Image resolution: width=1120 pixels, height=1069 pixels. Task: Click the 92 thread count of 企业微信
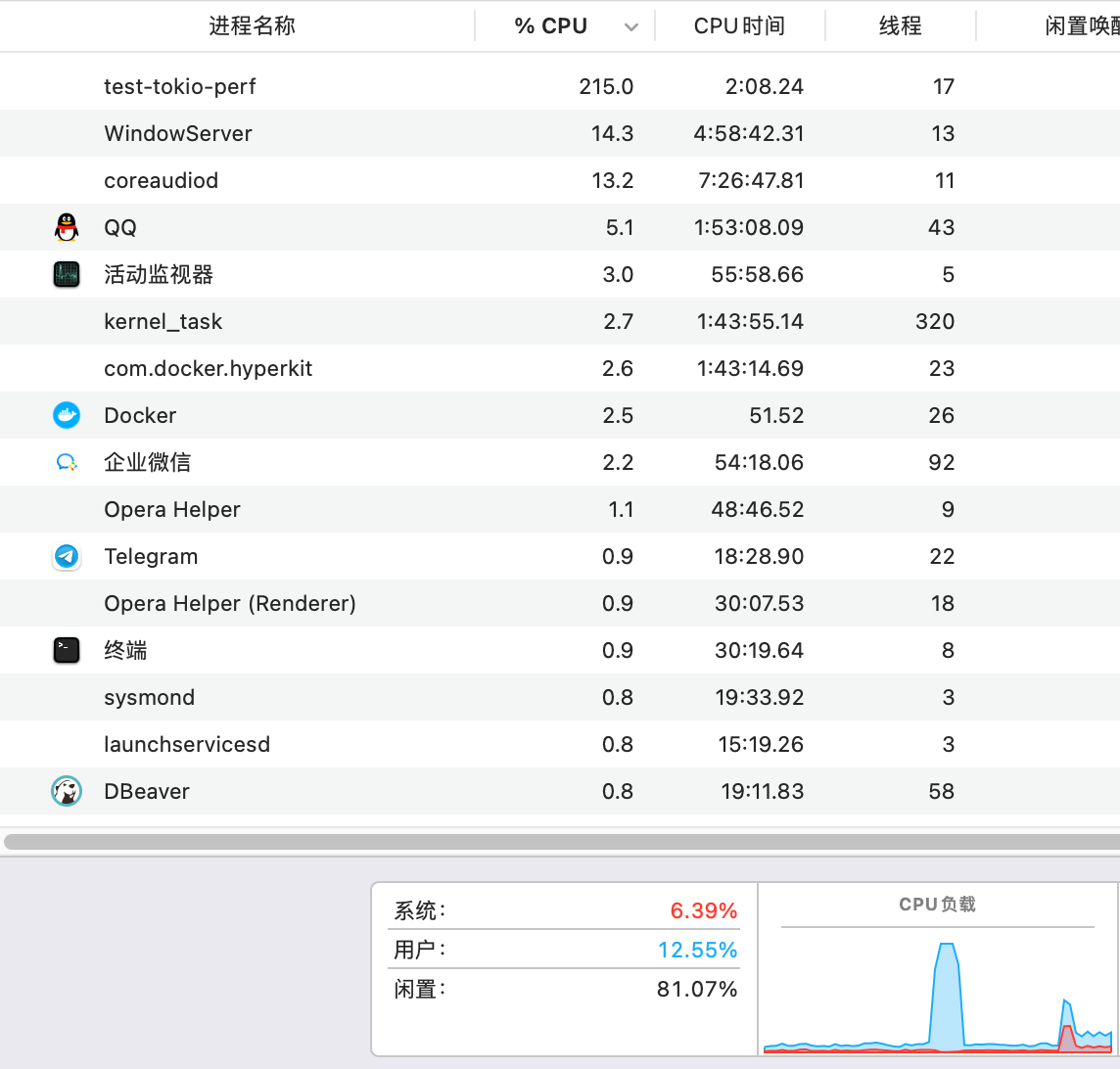pos(942,462)
